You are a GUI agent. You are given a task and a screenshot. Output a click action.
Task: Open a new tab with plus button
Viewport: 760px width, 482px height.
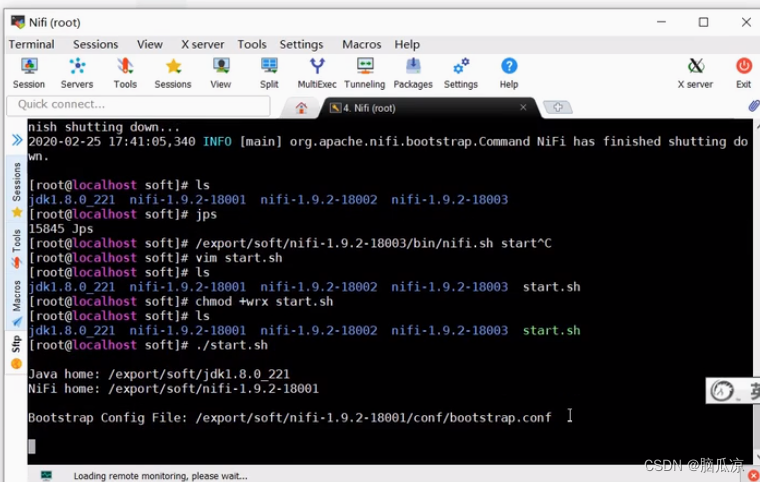pyautogui.click(x=558, y=107)
